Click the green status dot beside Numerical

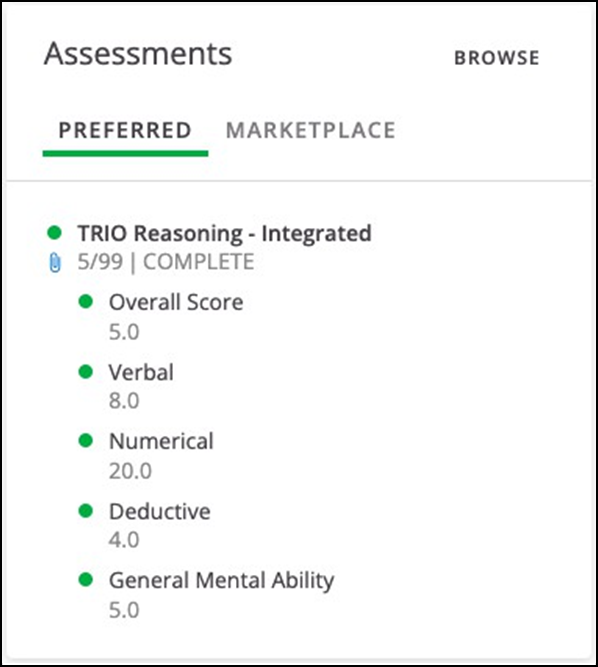click(86, 440)
